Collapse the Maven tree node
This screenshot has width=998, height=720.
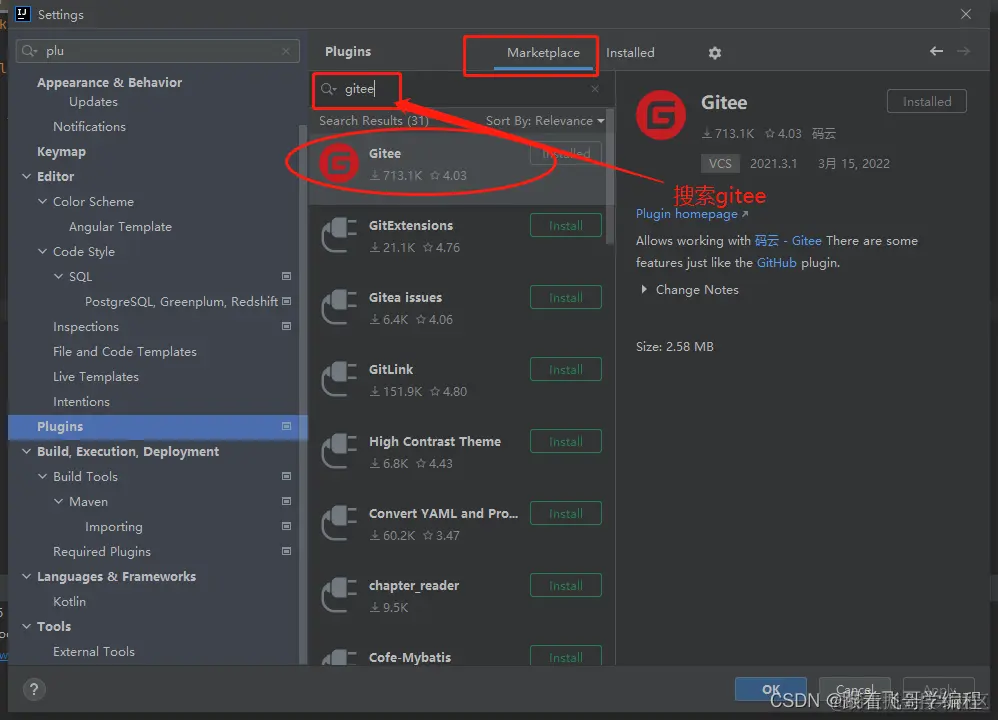[x=58, y=502]
